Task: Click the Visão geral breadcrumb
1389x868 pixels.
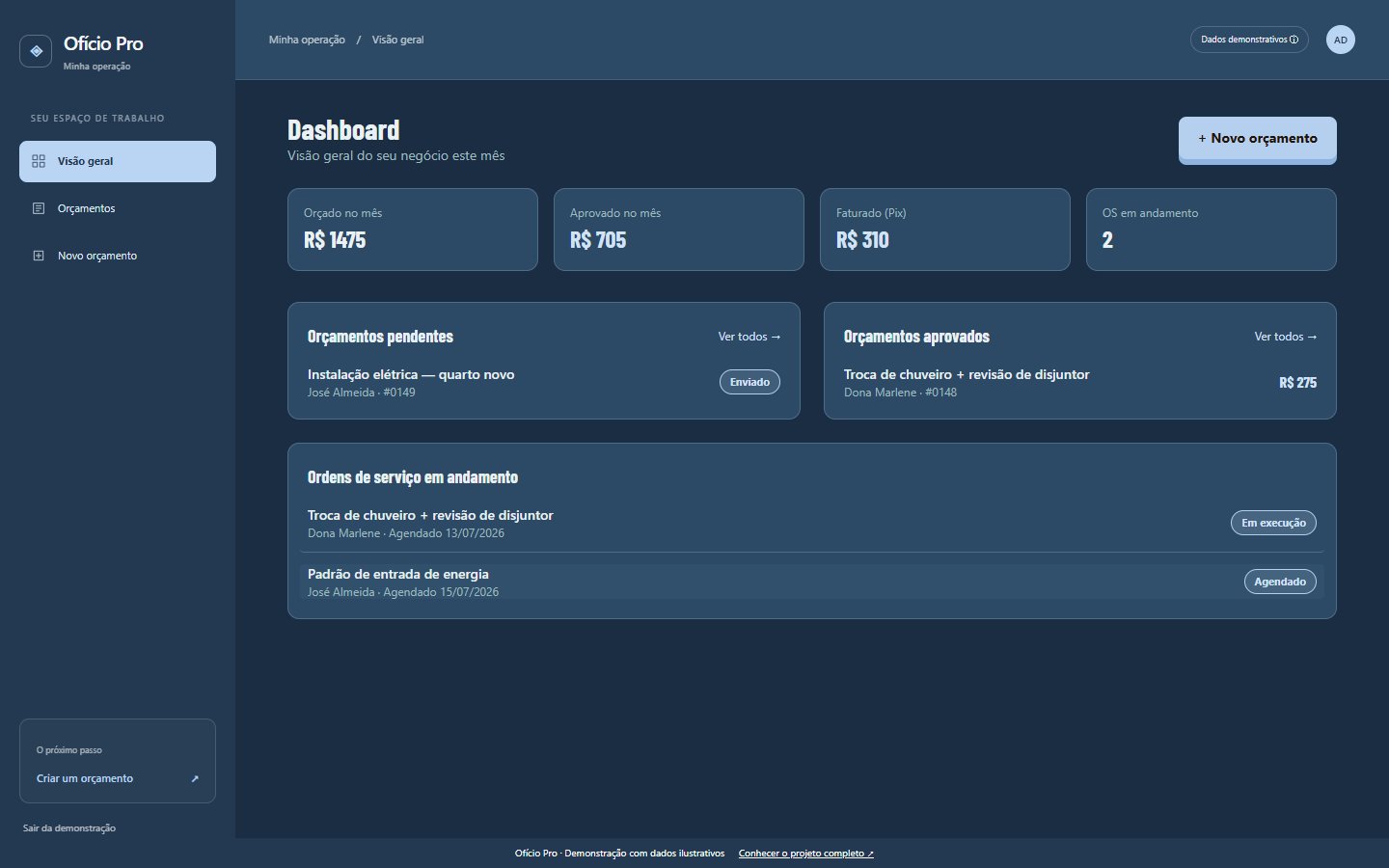Action: click(x=397, y=40)
